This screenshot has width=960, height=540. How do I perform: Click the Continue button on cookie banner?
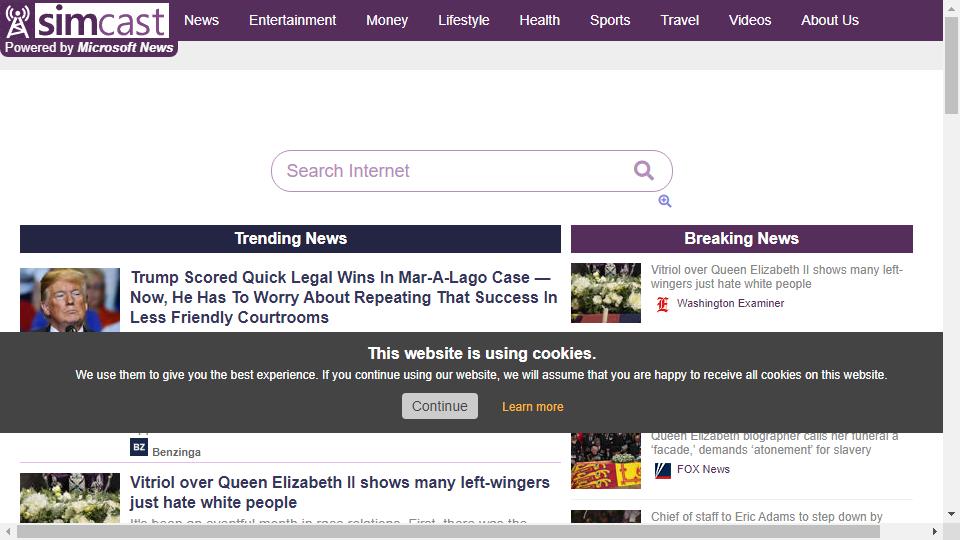coord(440,406)
